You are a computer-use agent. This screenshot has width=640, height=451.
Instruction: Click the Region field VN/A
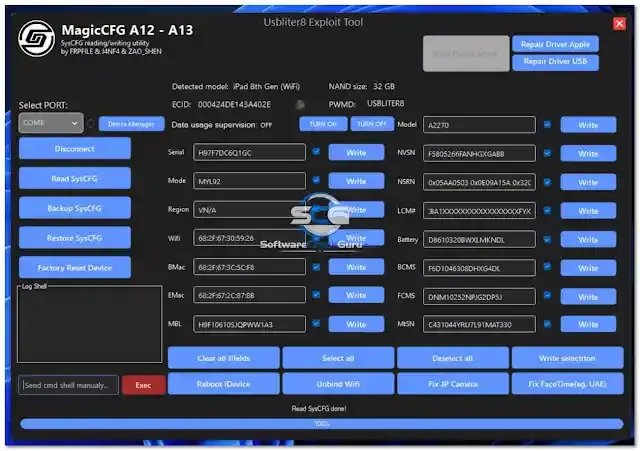tap(249, 210)
